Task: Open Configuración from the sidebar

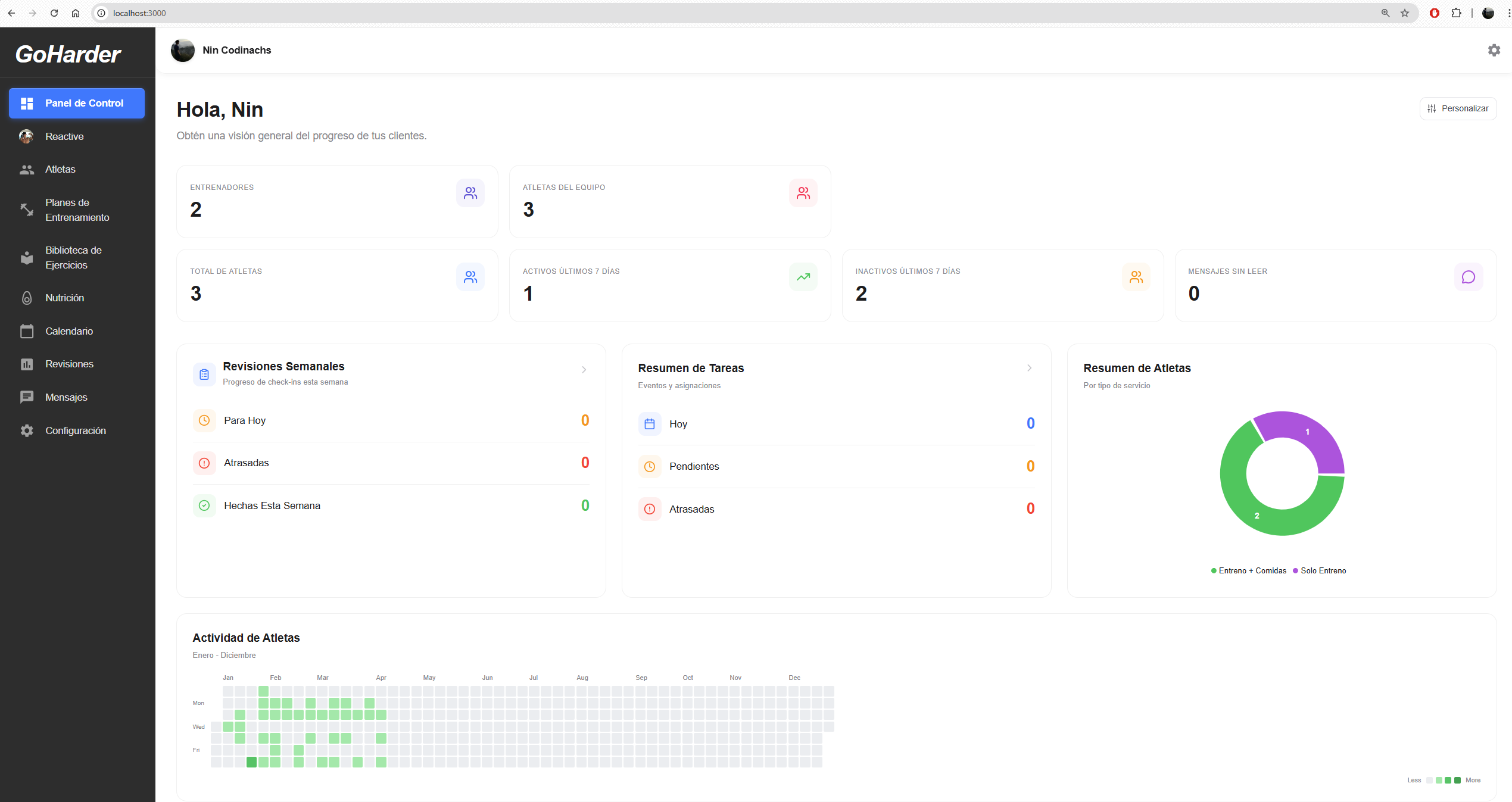Action: click(77, 430)
